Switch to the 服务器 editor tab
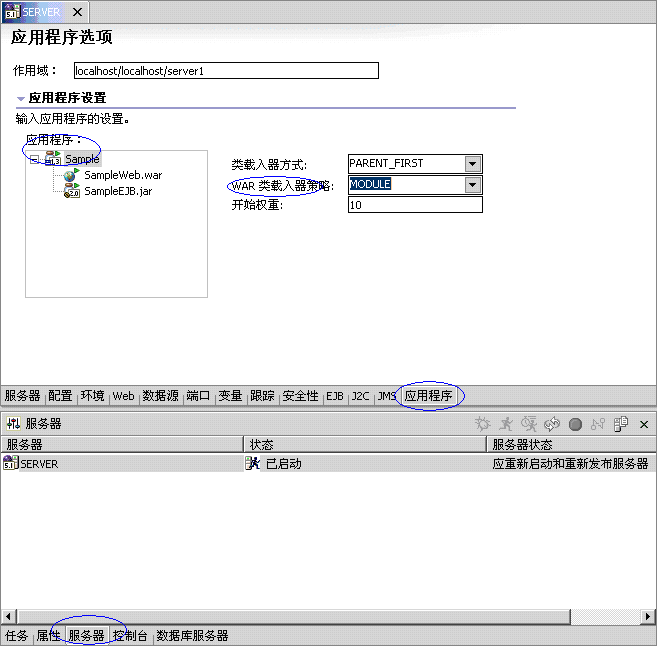This screenshot has height=646, width=657. pyautogui.click(x=23, y=395)
